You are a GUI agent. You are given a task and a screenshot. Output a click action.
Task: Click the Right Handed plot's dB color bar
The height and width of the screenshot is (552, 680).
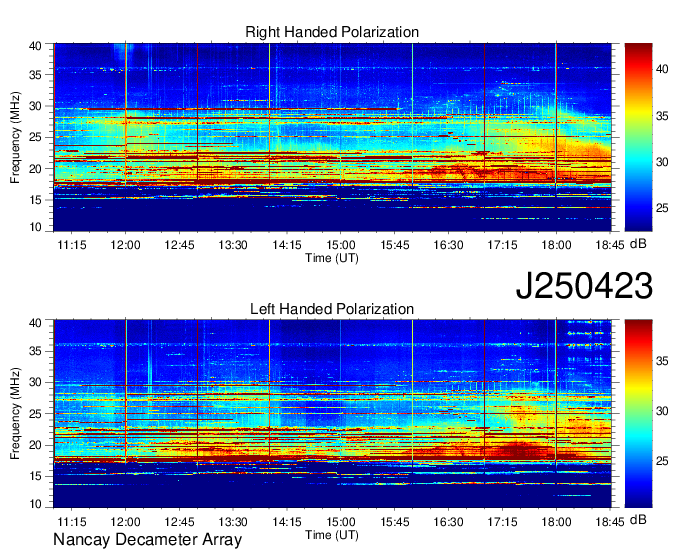tap(638, 137)
